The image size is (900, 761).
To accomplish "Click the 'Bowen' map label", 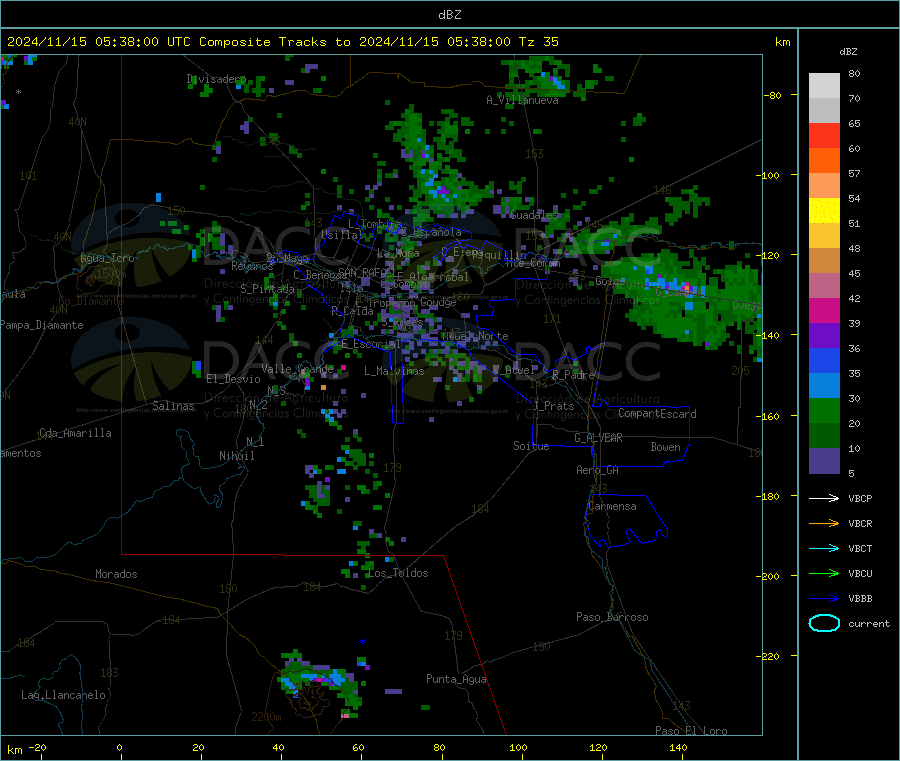I will tap(666, 447).
